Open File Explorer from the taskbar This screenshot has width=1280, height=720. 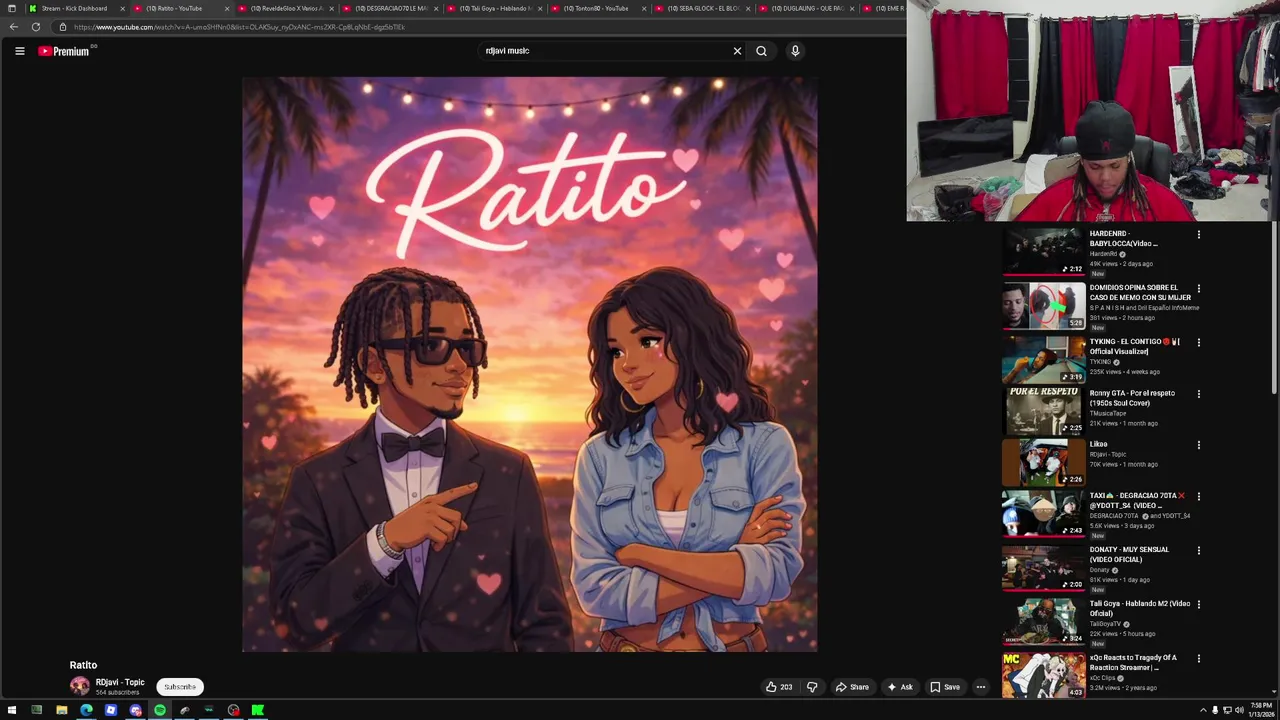pos(61,710)
